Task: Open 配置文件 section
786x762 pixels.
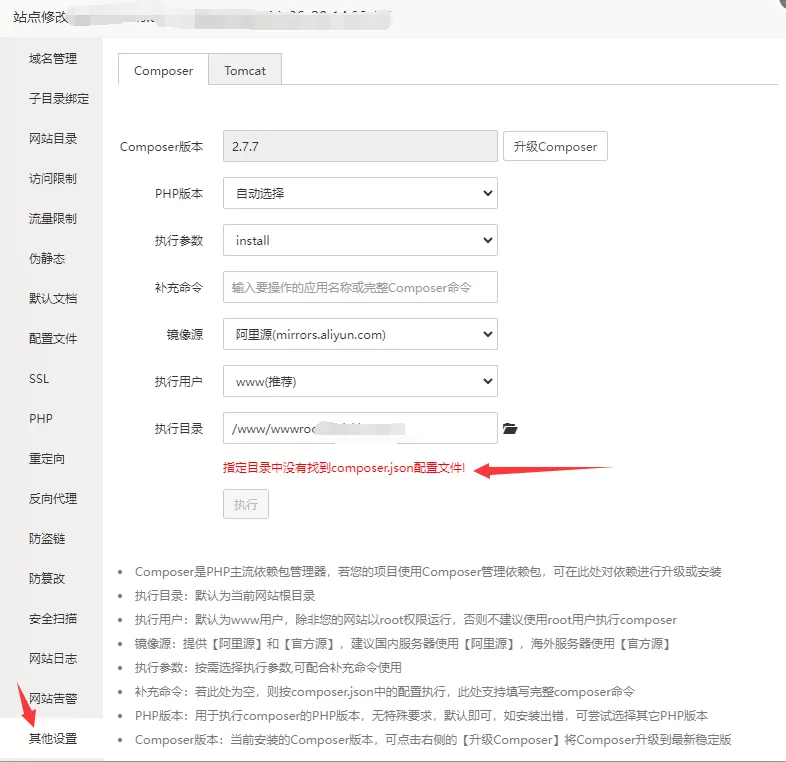Action: tap(53, 339)
